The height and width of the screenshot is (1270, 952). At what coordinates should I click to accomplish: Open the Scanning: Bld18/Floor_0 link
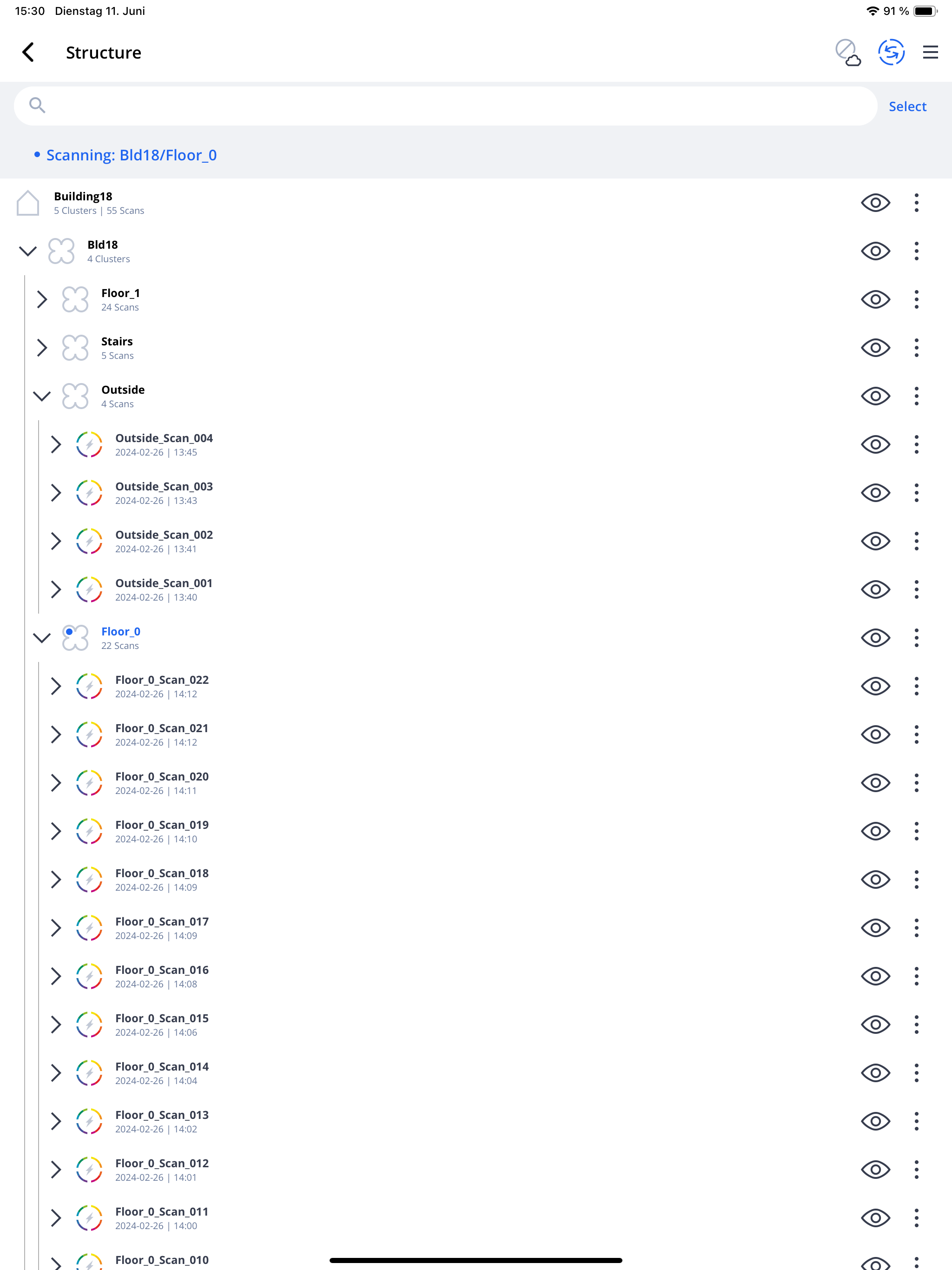[x=132, y=155]
